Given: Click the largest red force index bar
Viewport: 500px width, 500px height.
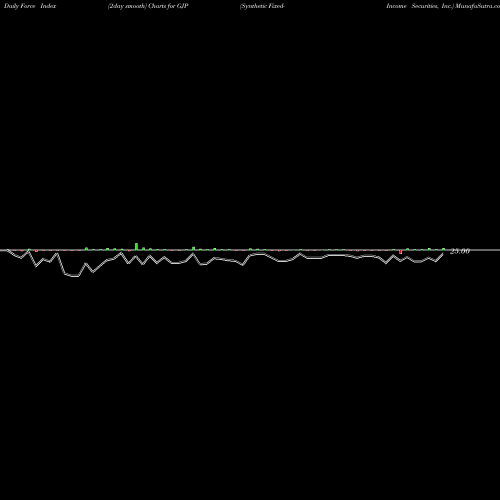Looking at the screenshot, I should [401, 252].
